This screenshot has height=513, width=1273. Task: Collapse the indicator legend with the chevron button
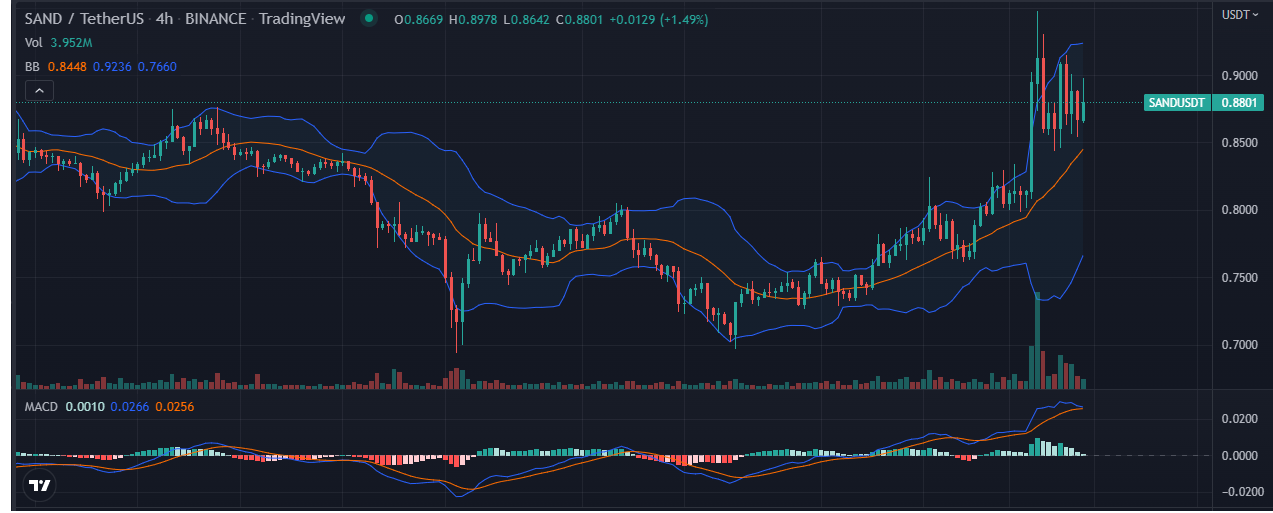(39, 91)
